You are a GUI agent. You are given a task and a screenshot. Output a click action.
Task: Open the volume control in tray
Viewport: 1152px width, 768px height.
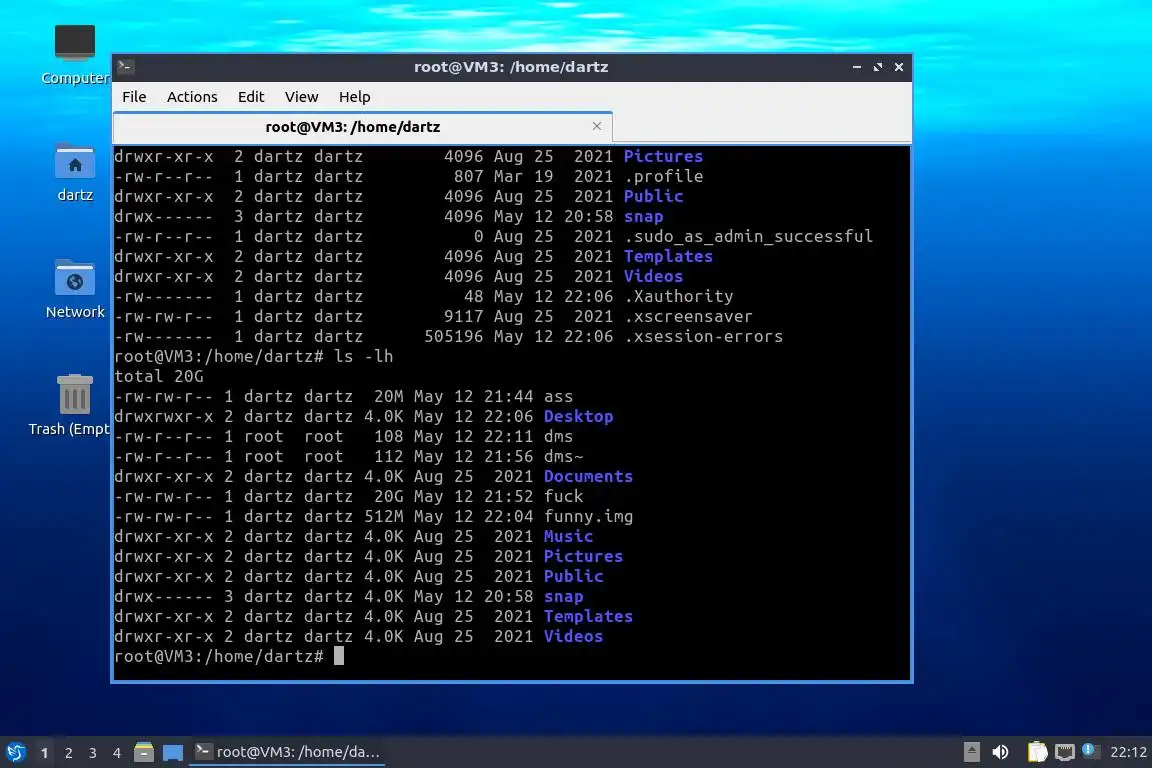(x=1000, y=752)
